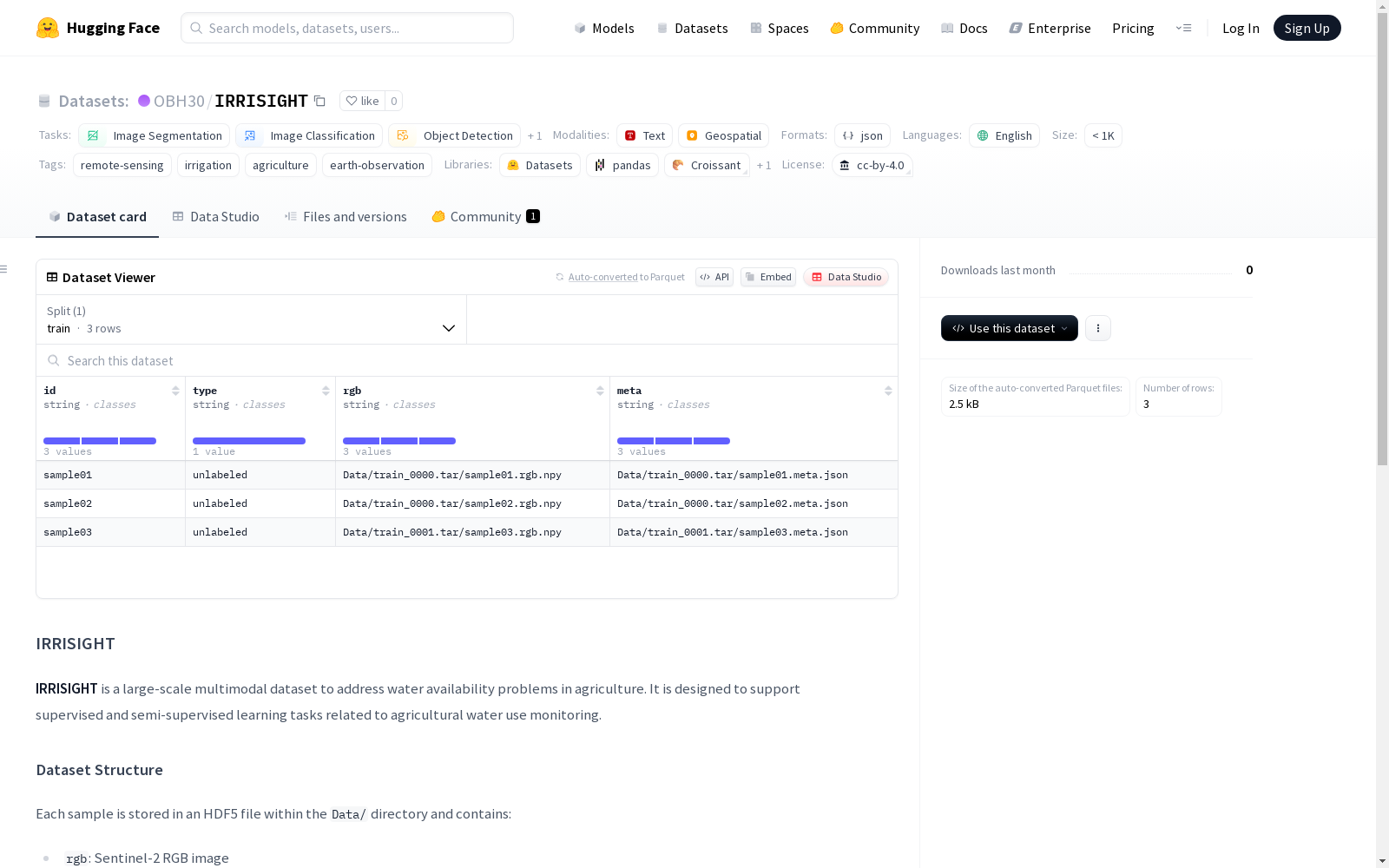Image resolution: width=1389 pixels, height=868 pixels.
Task: Click the sample03.meta.json path cell
Action: 754,532
